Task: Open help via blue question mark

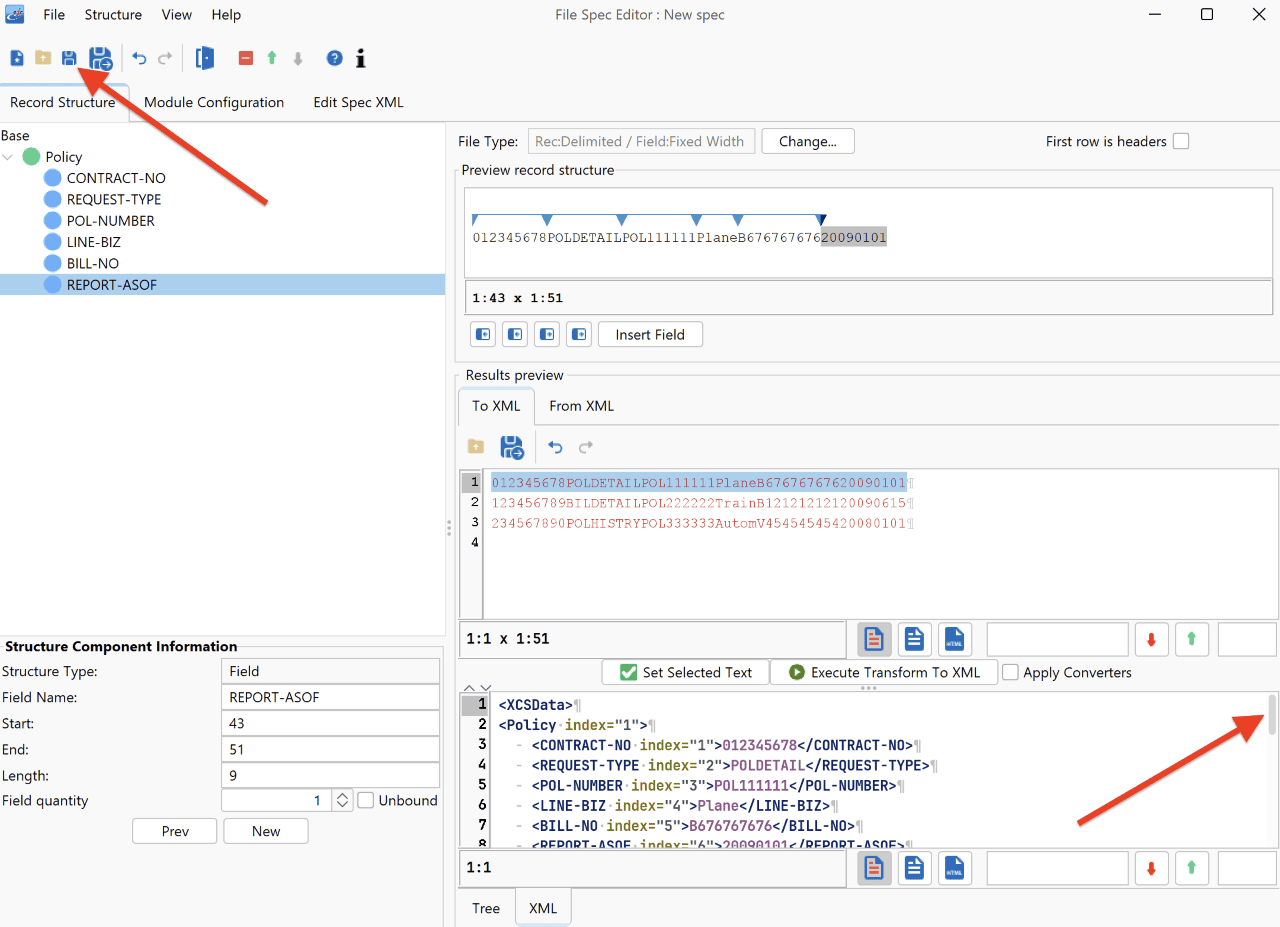Action: [335, 58]
